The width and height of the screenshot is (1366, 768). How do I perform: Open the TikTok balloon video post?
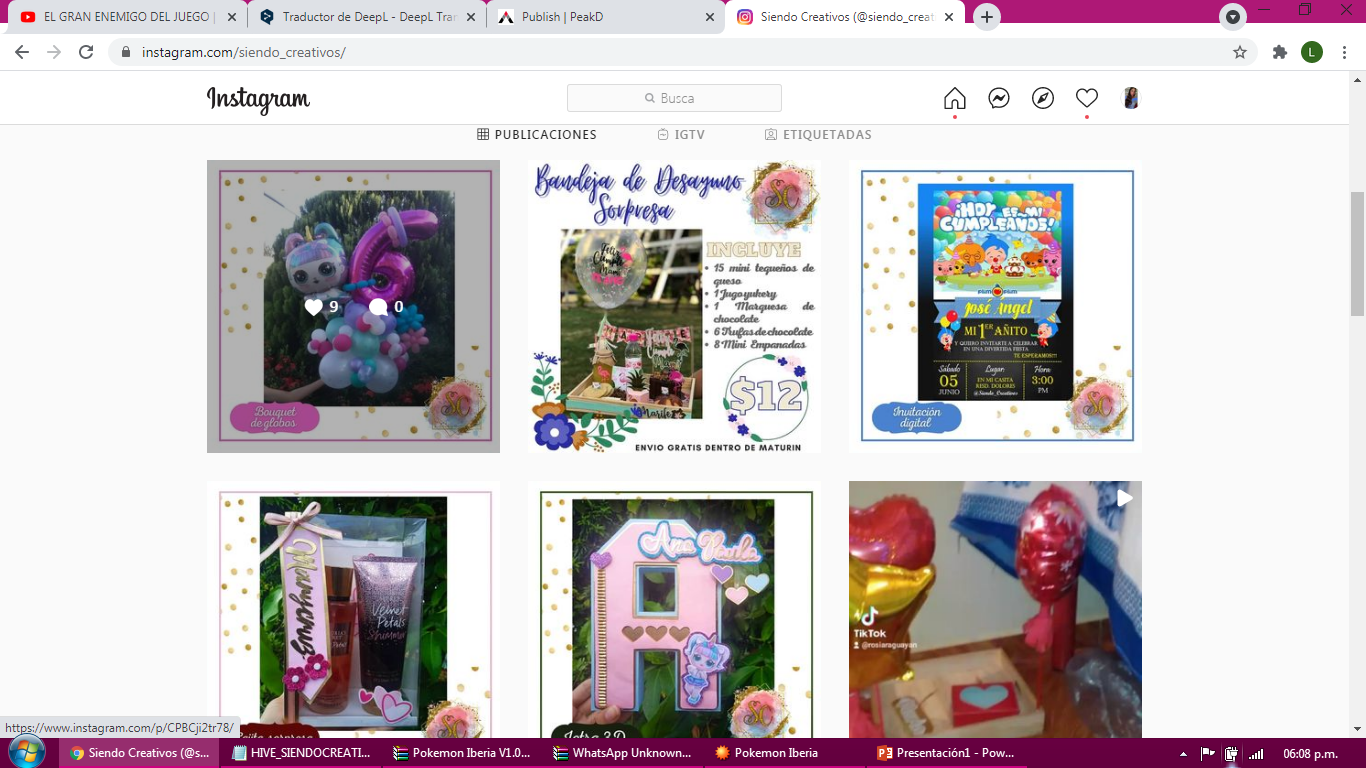tap(996, 610)
